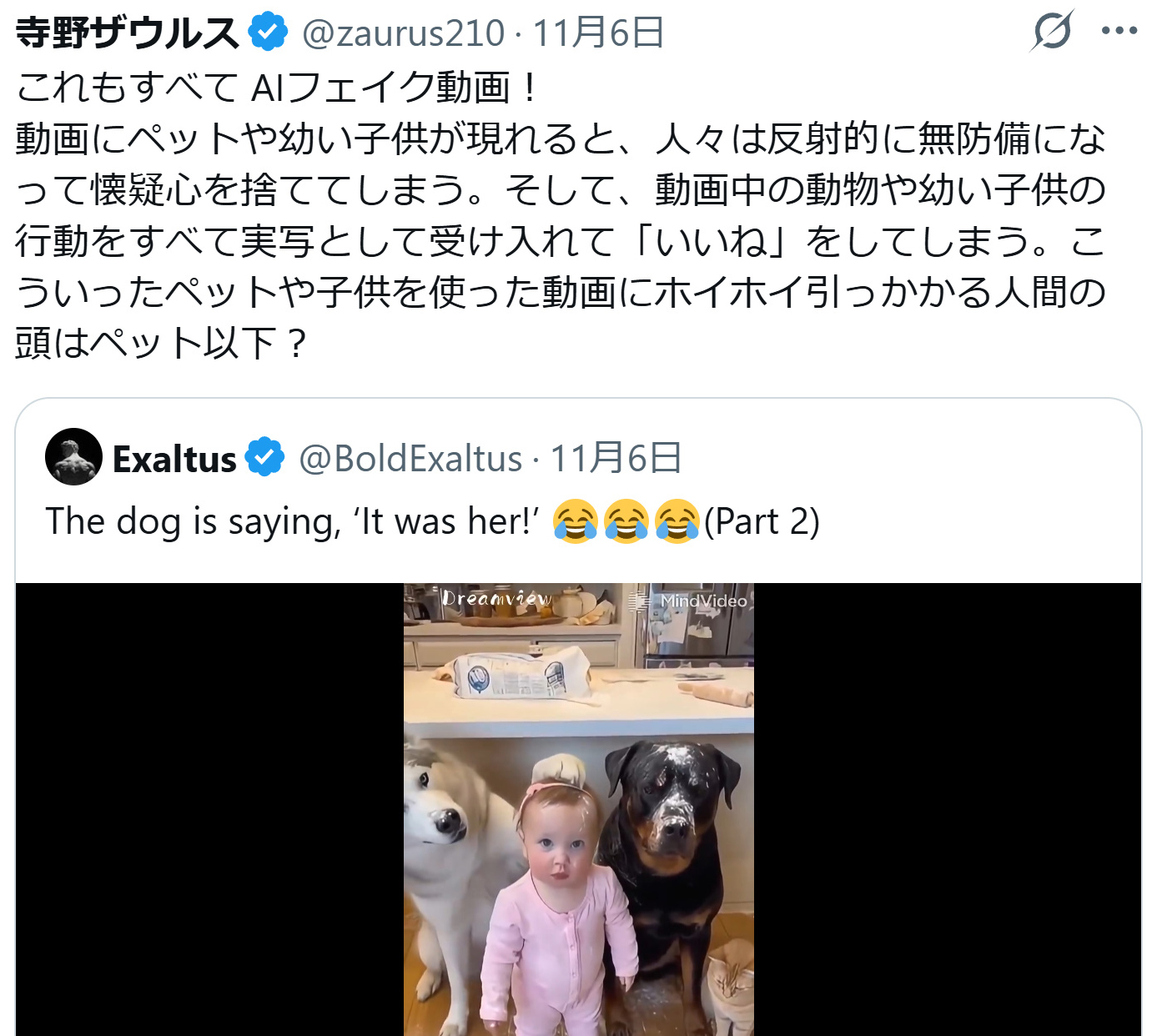Click the Japanese tweet body text
This screenshot has height=1036, width=1162.
[561, 215]
